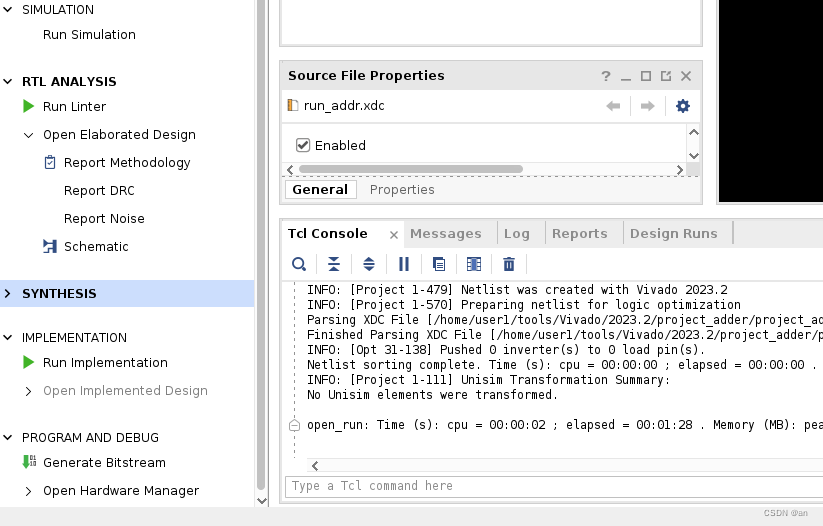Click the Generate Bitstream icon
This screenshot has width=823, height=526.
pyautogui.click(x=29, y=462)
